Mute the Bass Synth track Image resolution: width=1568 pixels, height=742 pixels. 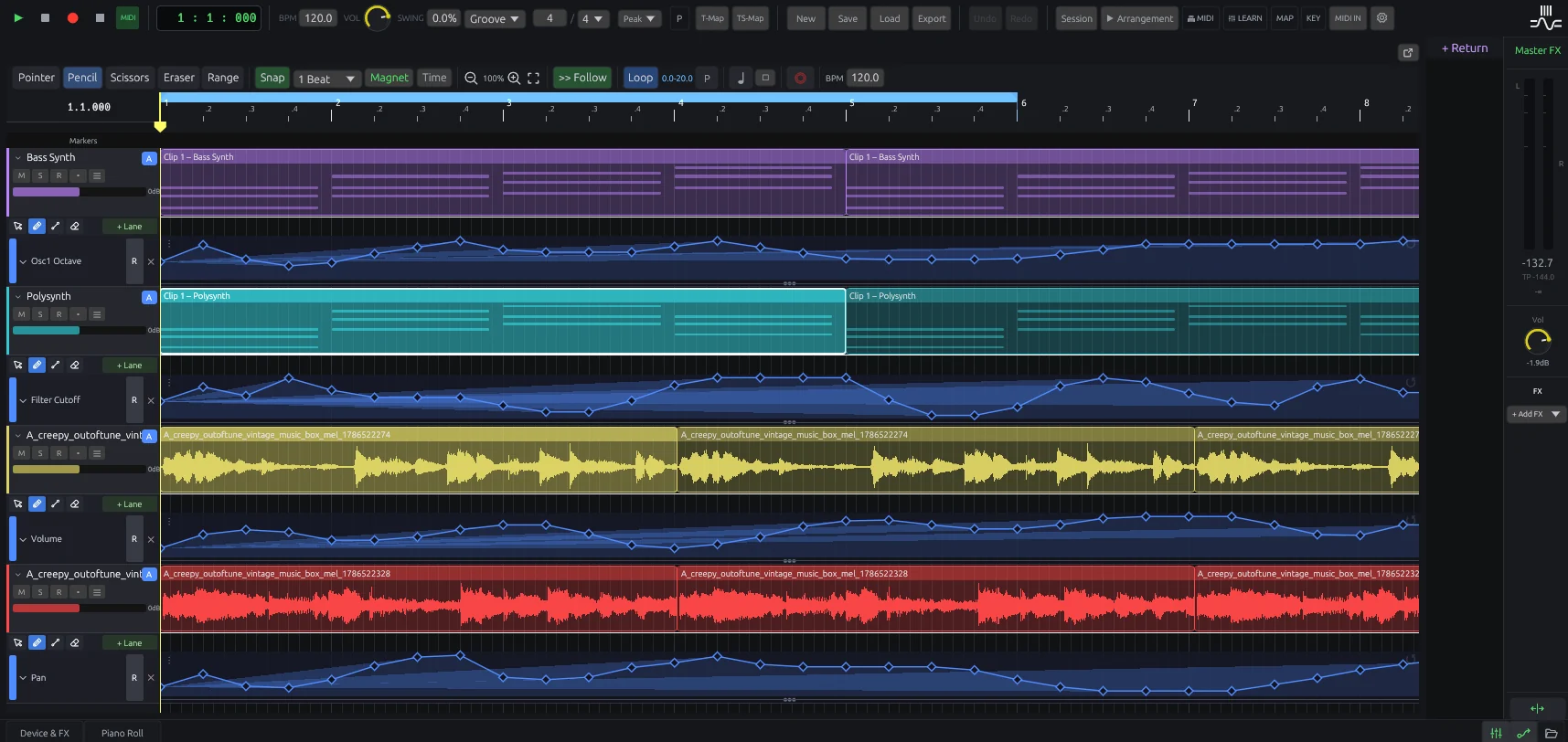point(21,175)
